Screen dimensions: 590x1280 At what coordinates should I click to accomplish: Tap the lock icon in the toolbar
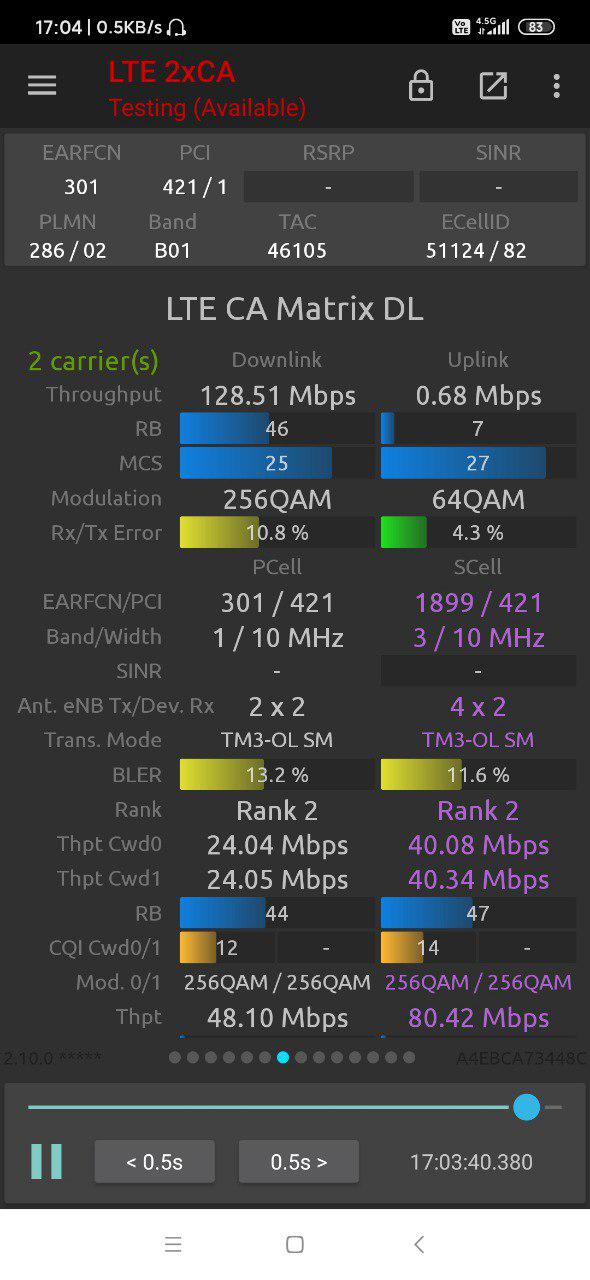[421, 86]
